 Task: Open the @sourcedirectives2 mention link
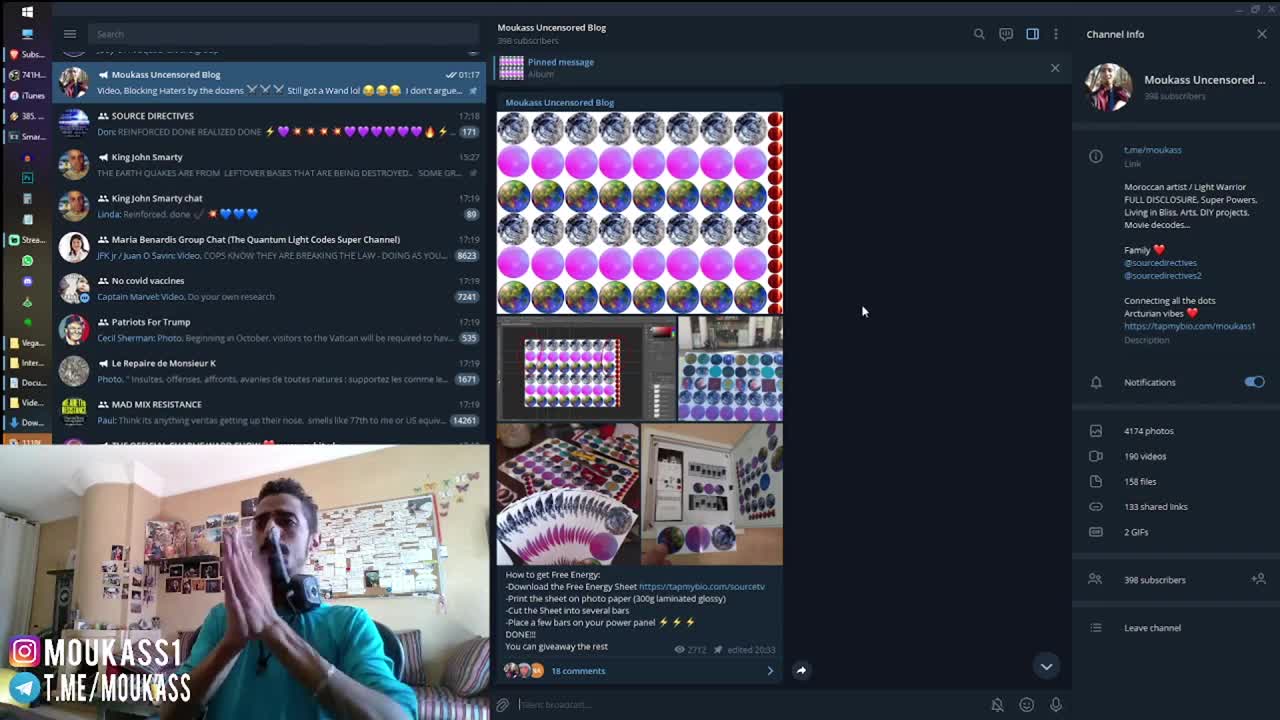[1163, 275]
